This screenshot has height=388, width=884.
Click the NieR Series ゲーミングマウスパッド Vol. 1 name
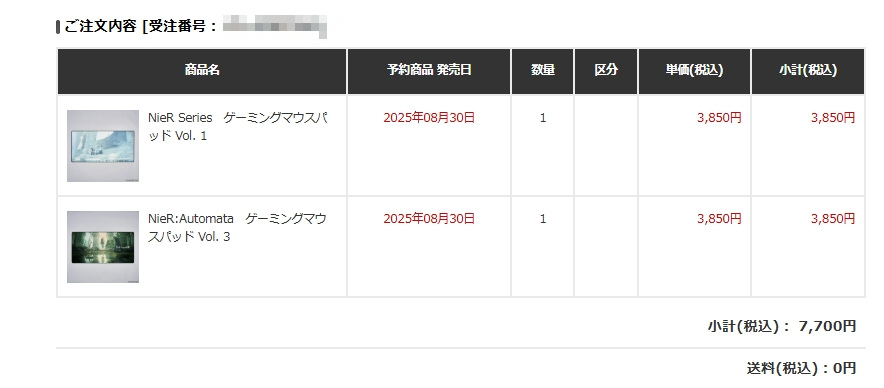[x=238, y=127]
